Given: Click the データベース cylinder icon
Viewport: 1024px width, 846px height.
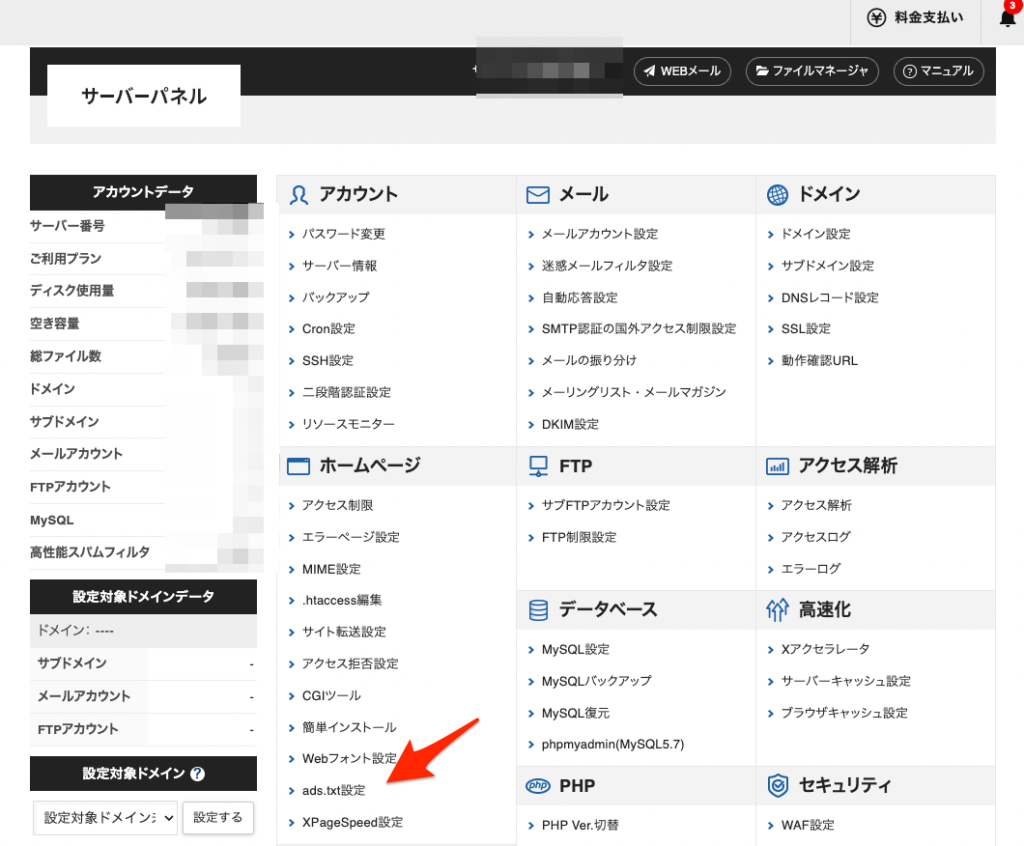Looking at the screenshot, I should [538, 610].
